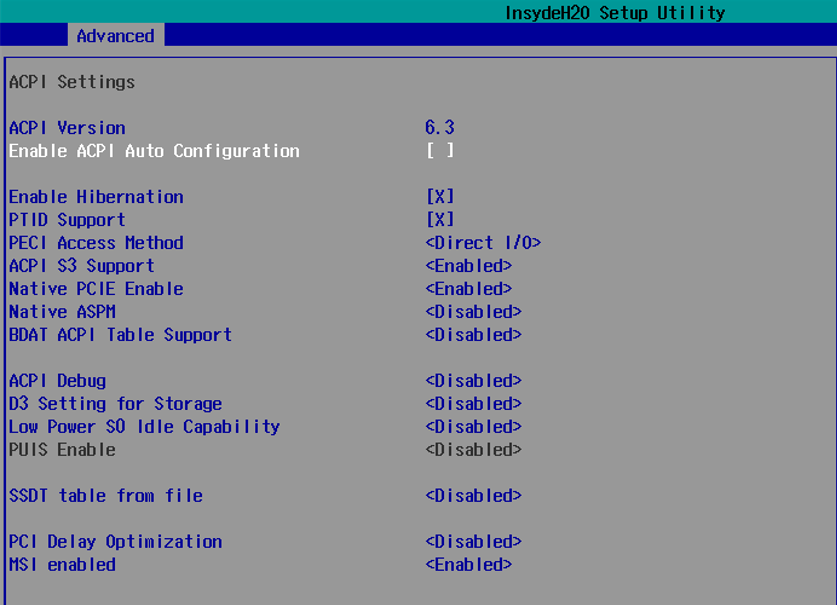This screenshot has height=605, width=837.
Task: Change MSI enabled option value
Action: pos(469,564)
